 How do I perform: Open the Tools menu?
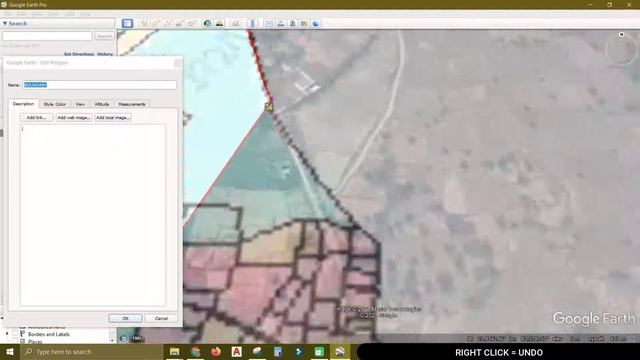point(53,14)
